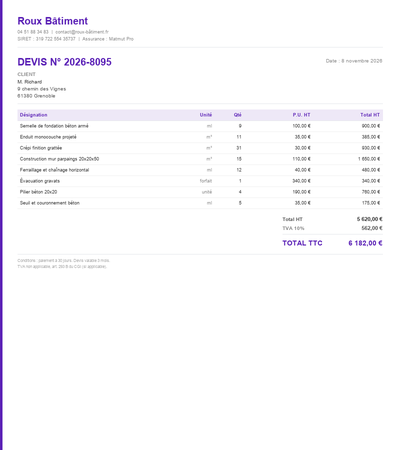
Task: Select the Enduit monocouche projeté line
Action: click(200, 137)
